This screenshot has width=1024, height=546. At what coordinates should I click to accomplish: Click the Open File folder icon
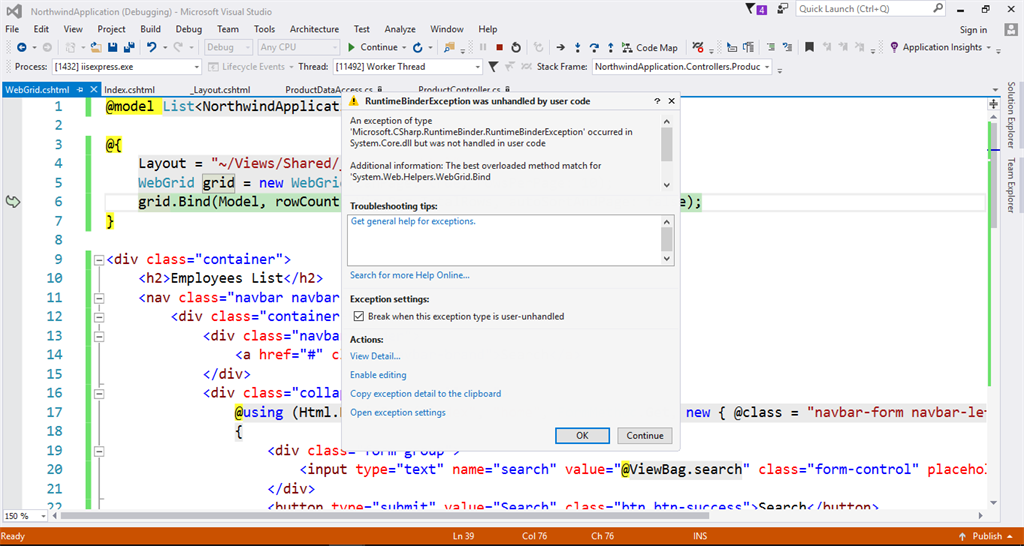click(95, 47)
